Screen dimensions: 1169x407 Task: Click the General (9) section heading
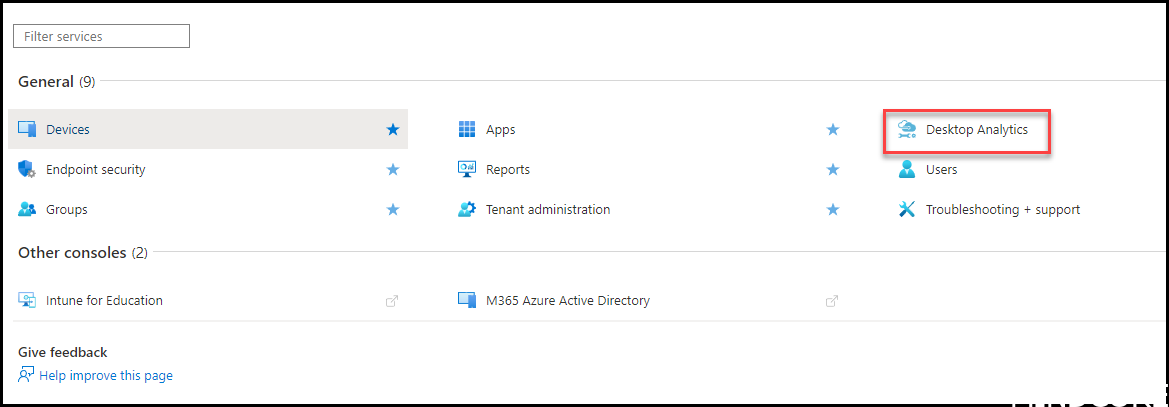[57, 82]
